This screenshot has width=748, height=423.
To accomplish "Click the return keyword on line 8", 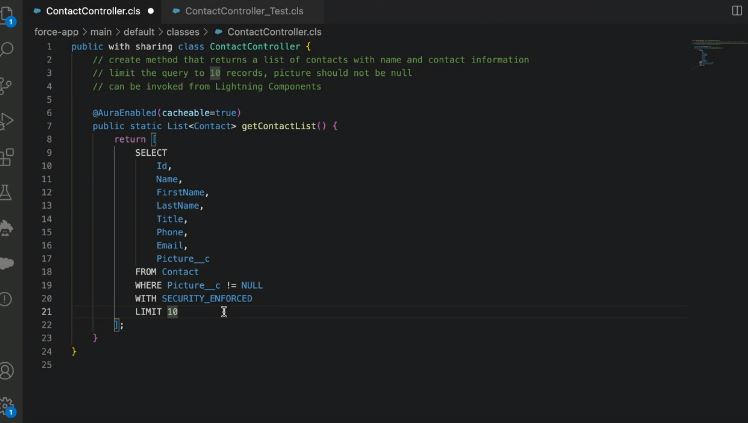I will click(130, 139).
